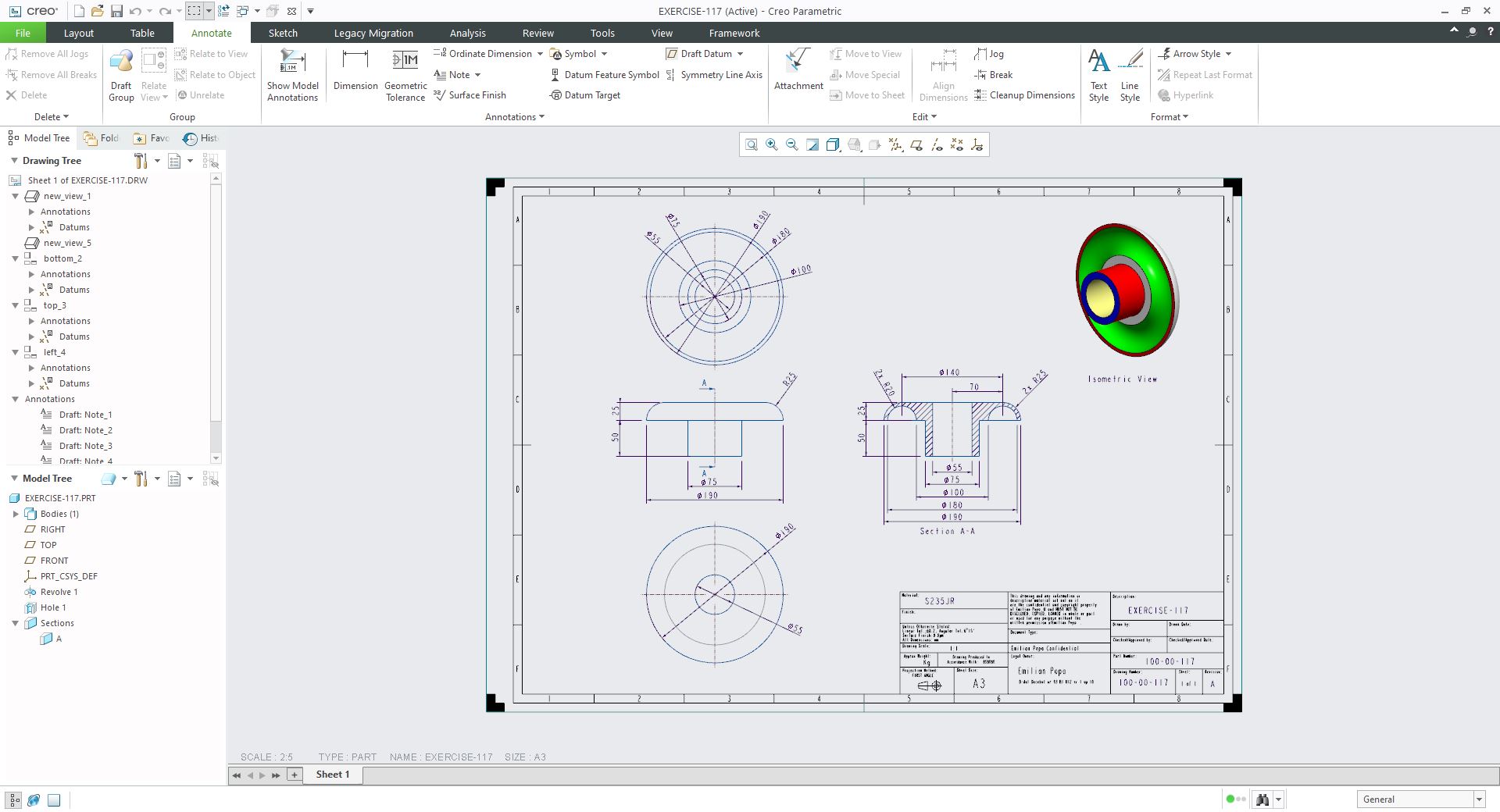Screen dimensions: 1500x812
Task: Add a new sheet with the plus button
Action: 295,775
